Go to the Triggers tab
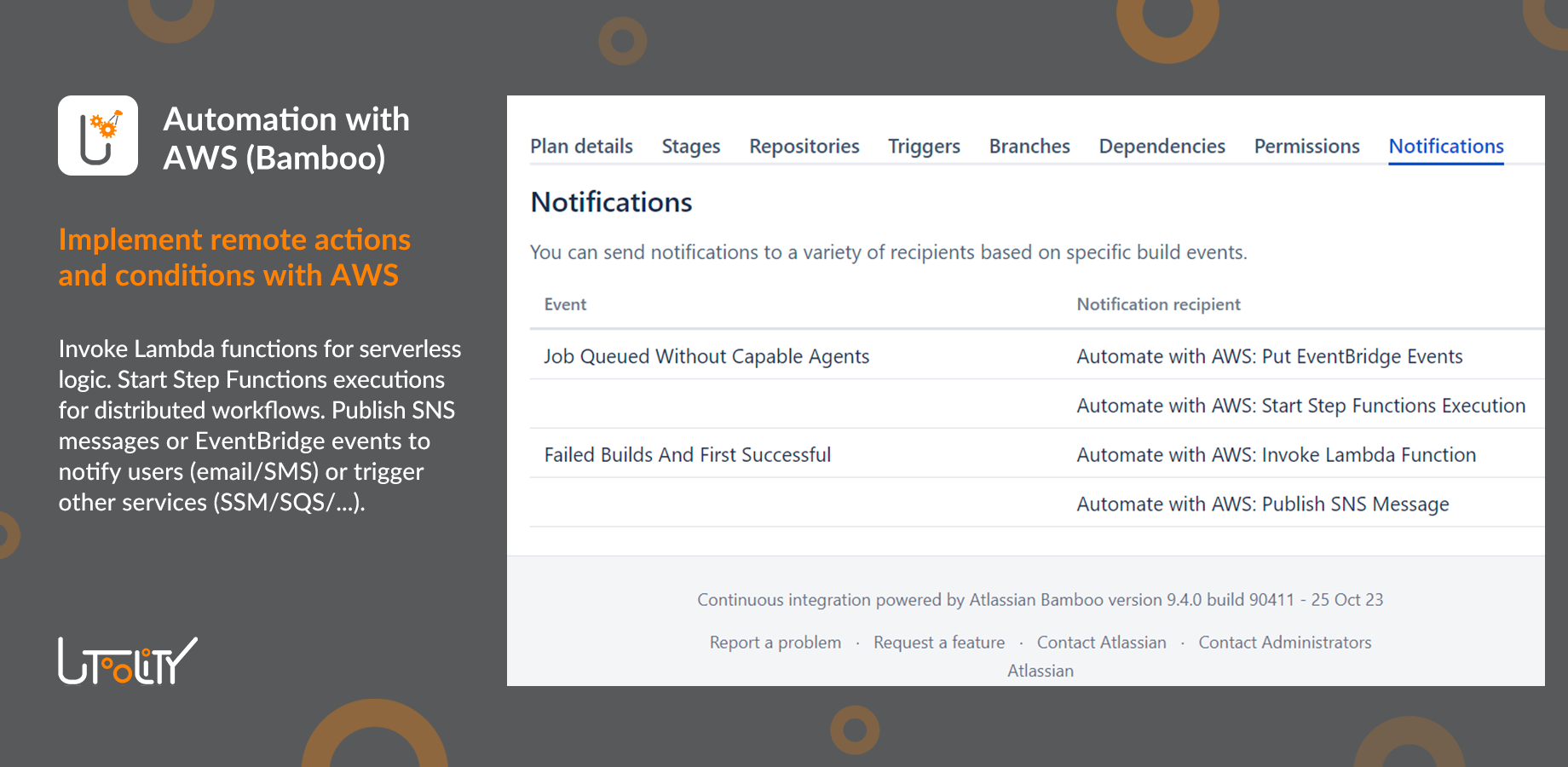Screen dimensions: 1568x767 (x=924, y=147)
